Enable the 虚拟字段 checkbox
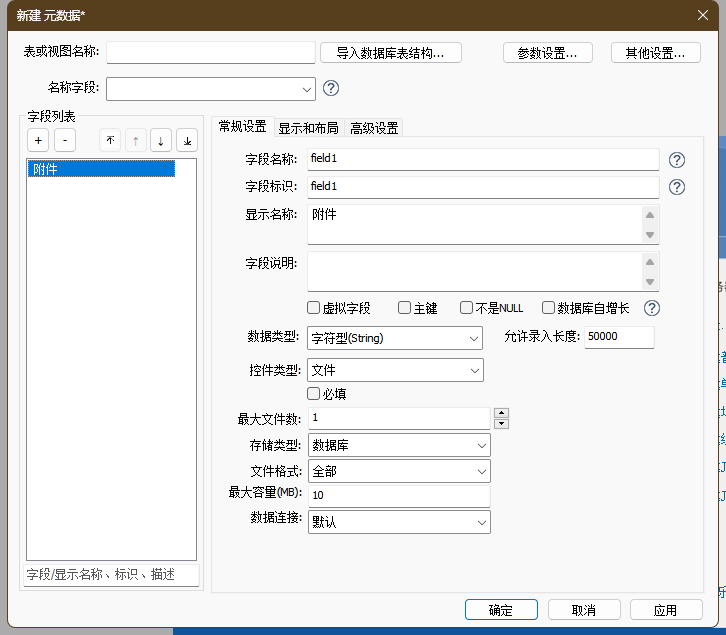 click(x=314, y=308)
